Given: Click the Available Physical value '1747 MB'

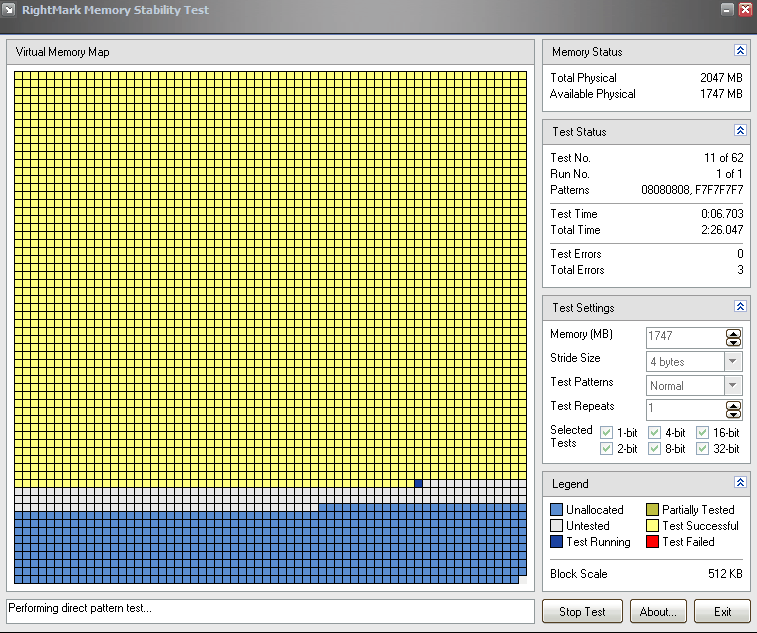Looking at the screenshot, I should click(721, 94).
